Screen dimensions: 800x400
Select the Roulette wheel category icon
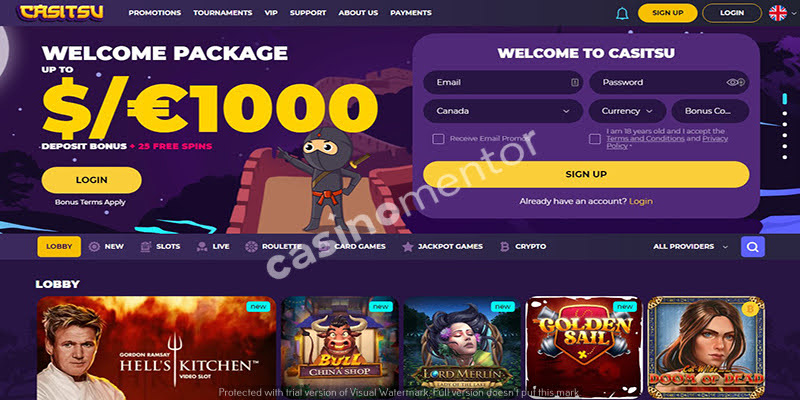pyautogui.click(x=251, y=247)
